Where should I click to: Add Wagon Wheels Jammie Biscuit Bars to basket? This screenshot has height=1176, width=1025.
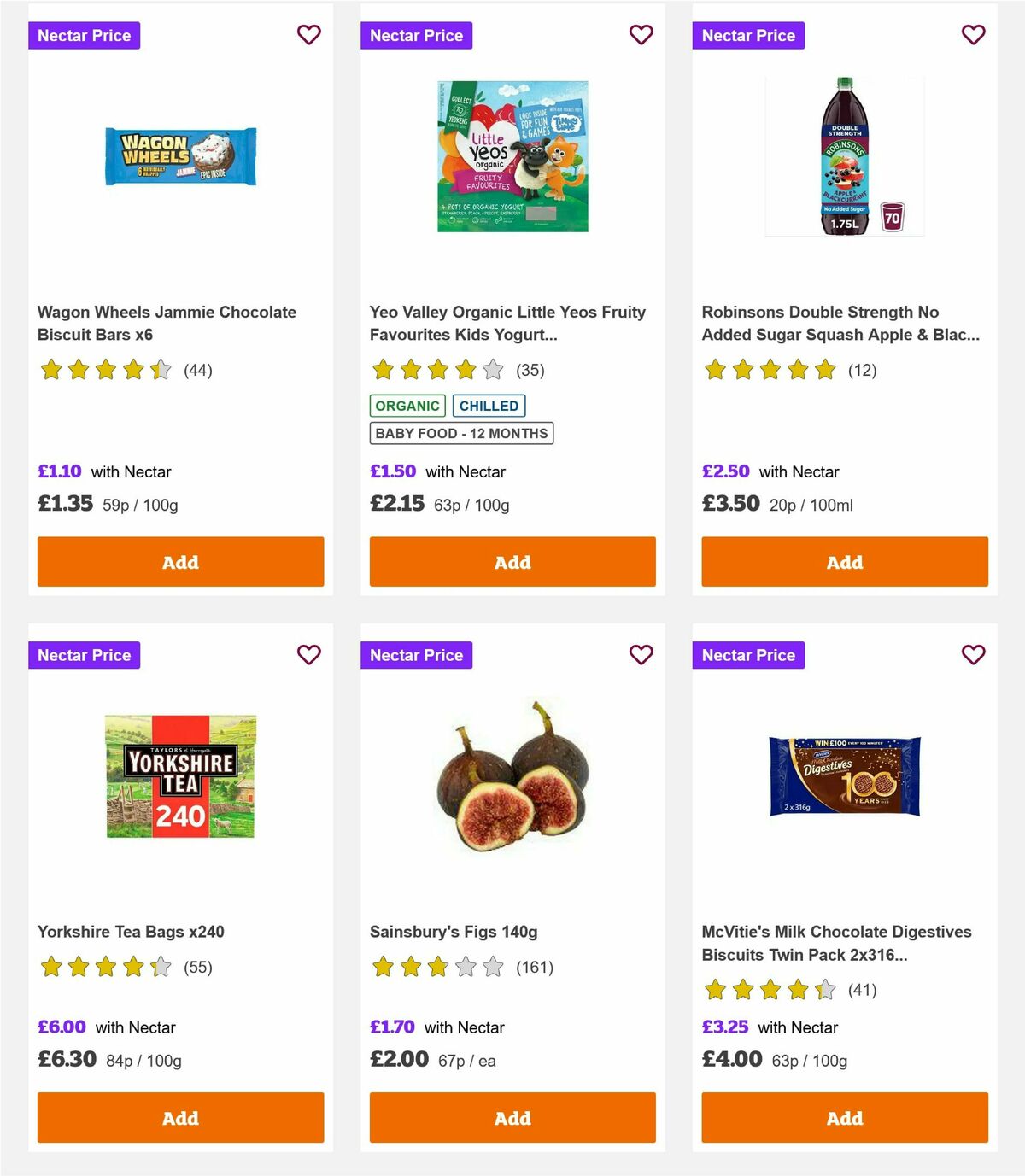(x=179, y=562)
